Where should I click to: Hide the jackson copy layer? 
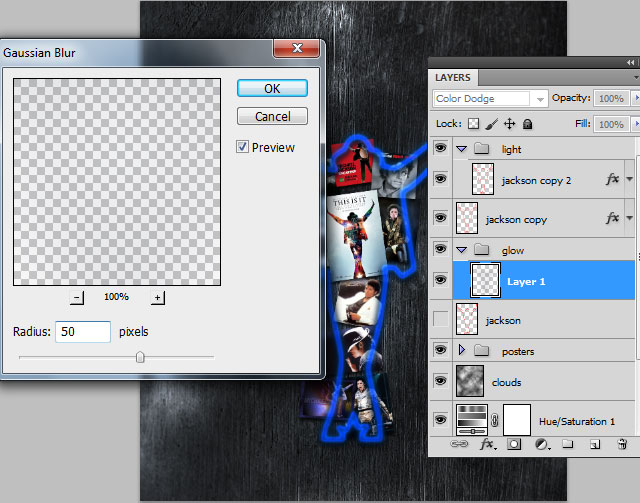point(440,217)
